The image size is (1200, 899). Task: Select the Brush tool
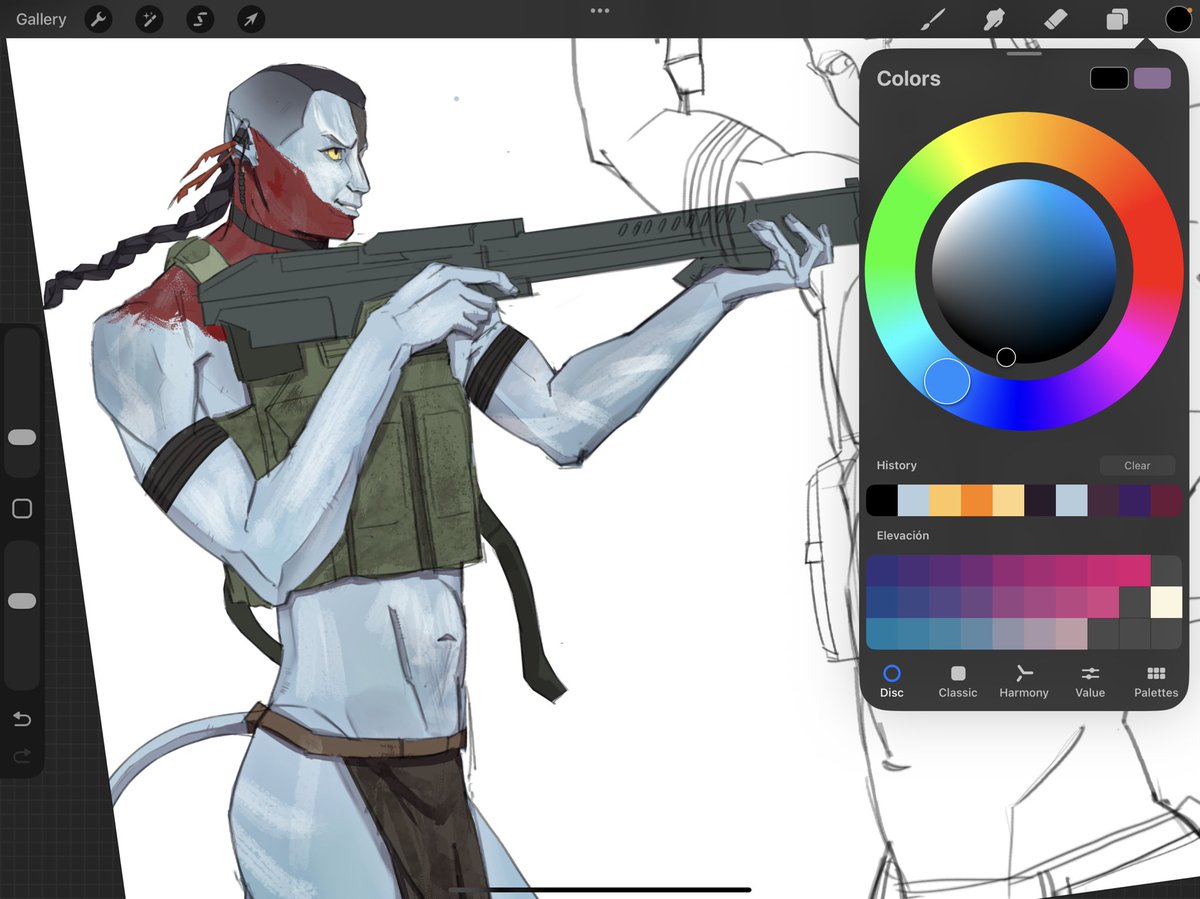pos(933,19)
